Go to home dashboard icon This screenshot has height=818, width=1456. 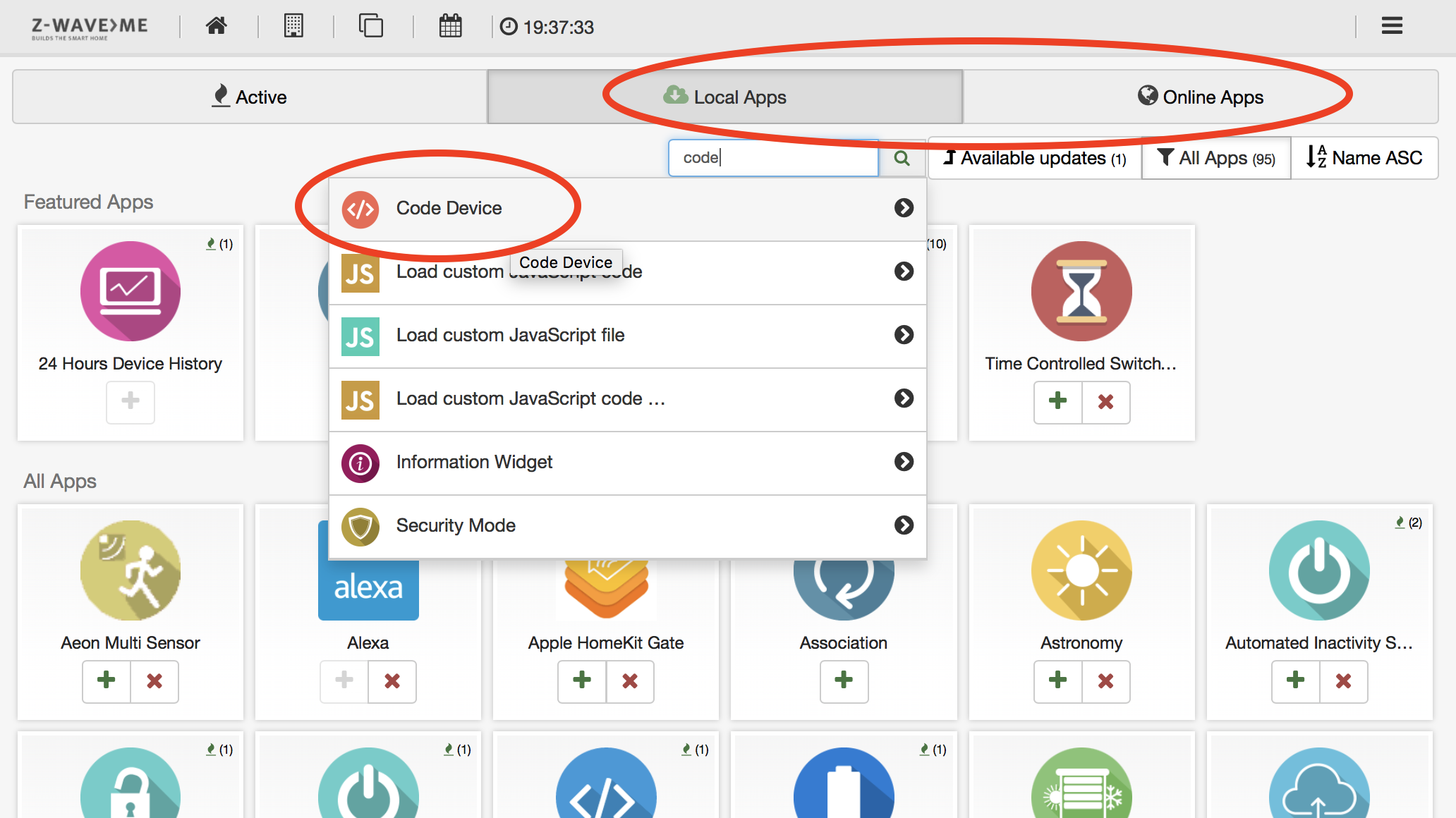[217, 27]
